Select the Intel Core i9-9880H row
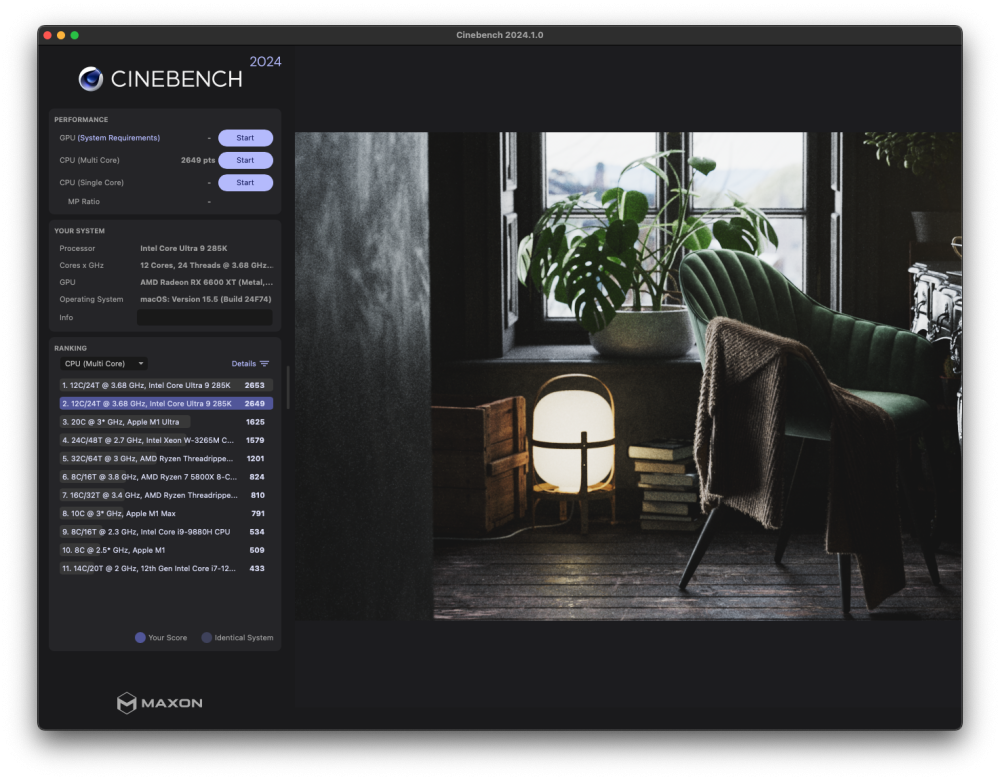The height and width of the screenshot is (780, 1000). point(166,532)
